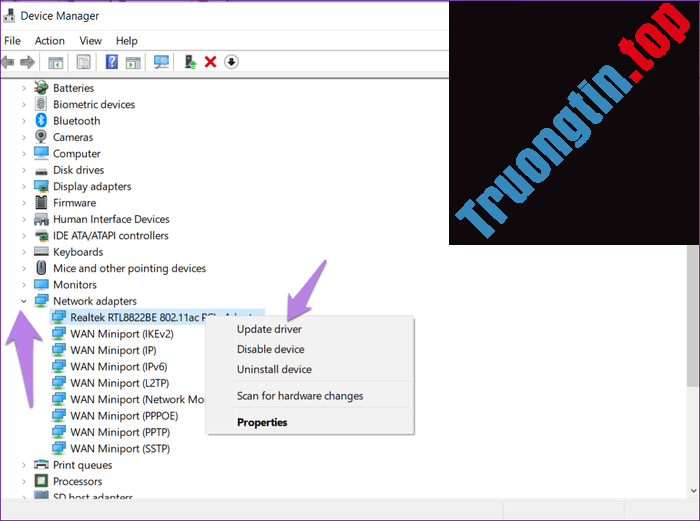Click the Print queues printer icon
Screen dimensions: 700x521
pos(41,465)
